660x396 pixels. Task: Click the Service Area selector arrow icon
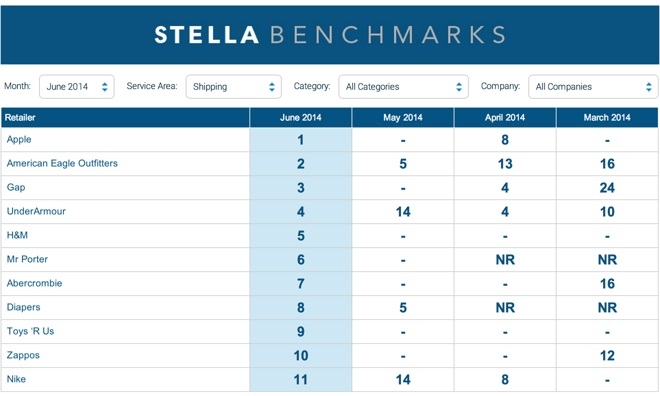click(x=272, y=87)
